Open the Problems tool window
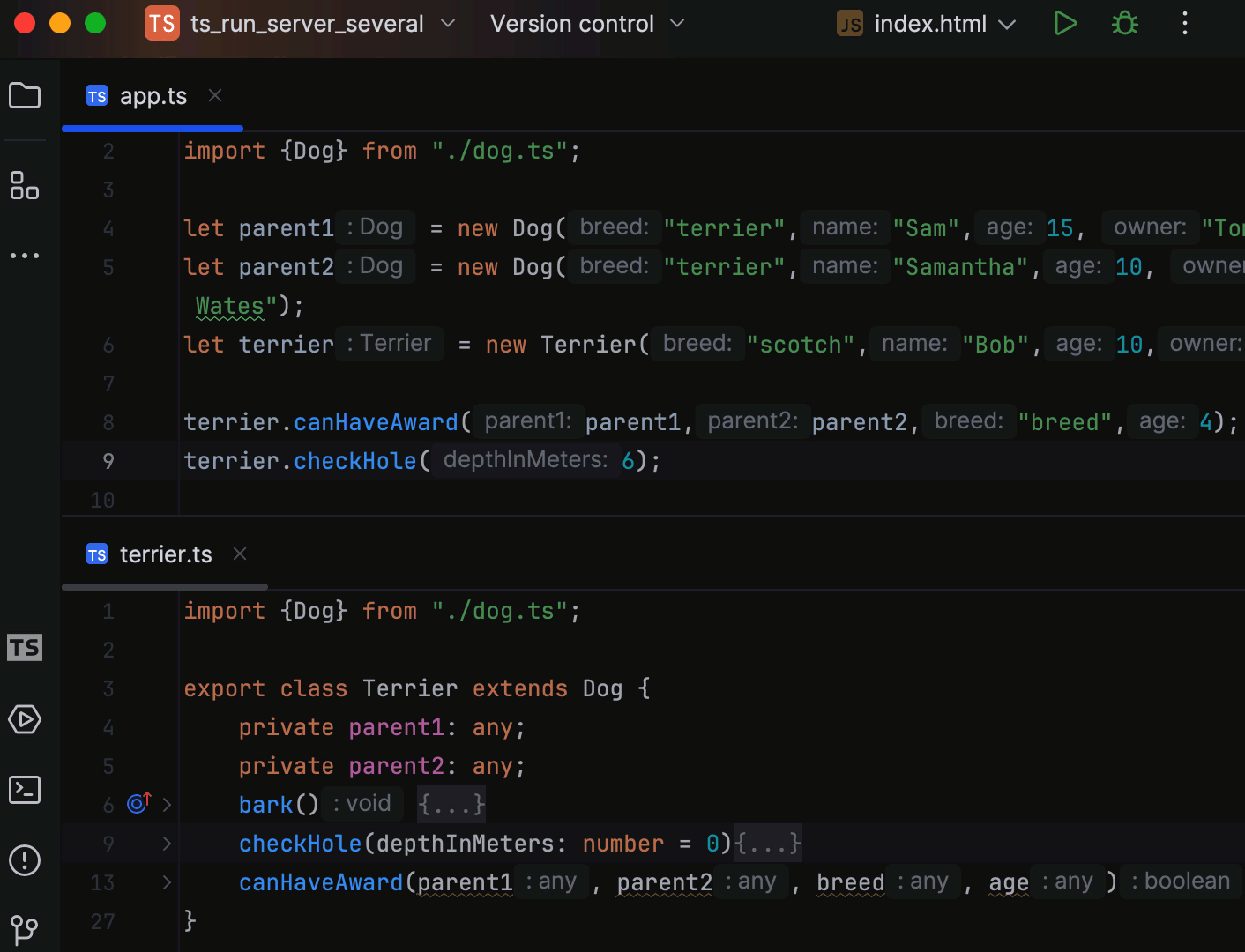The width and height of the screenshot is (1245, 952). (x=25, y=861)
